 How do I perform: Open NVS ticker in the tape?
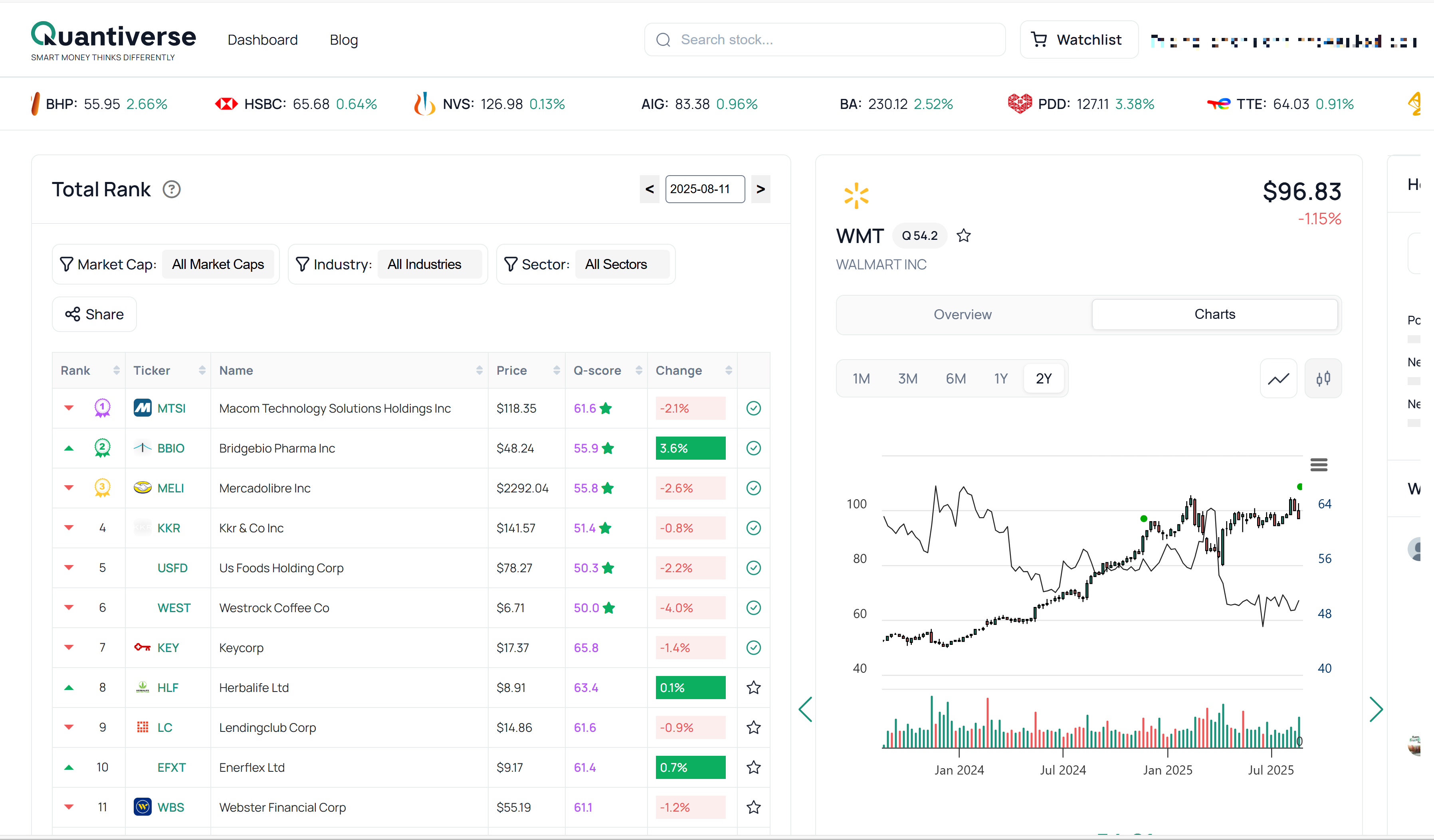(x=489, y=104)
